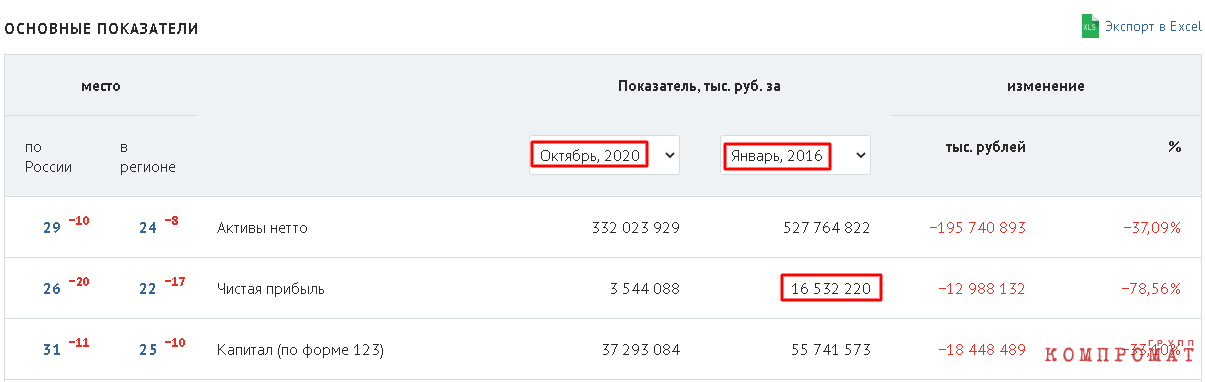Click the изменение column header
Viewport: 1205px width, 382px height.
tap(1046, 86)
